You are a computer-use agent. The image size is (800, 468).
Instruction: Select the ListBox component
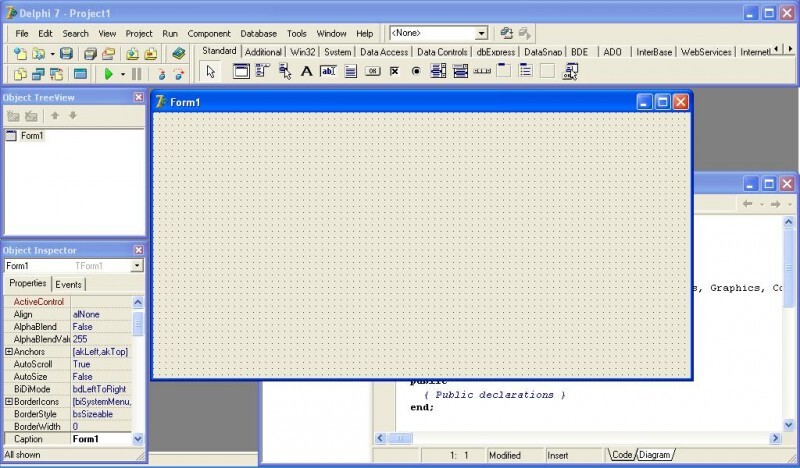[x=438, y=71]
